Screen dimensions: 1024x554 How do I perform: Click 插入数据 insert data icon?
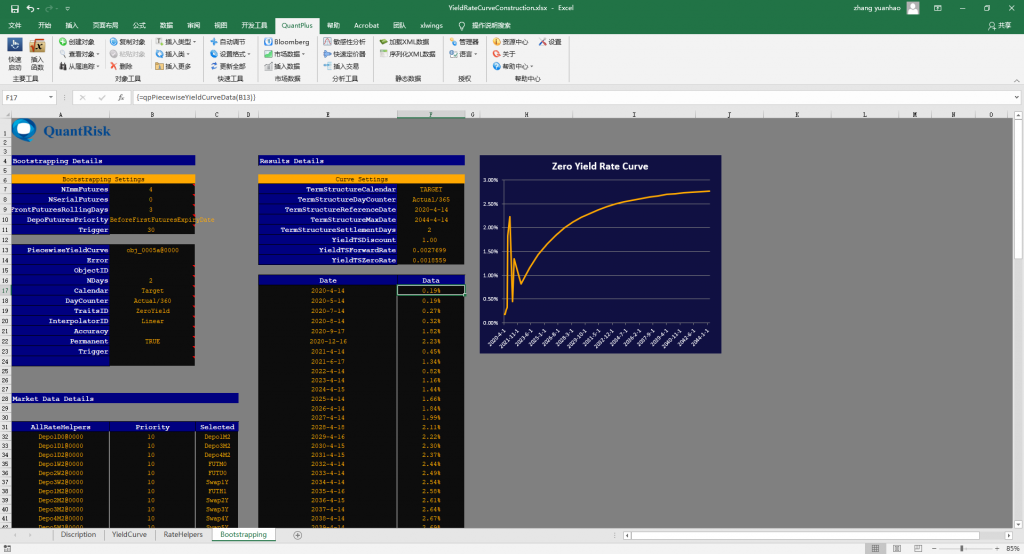(282, 66)
